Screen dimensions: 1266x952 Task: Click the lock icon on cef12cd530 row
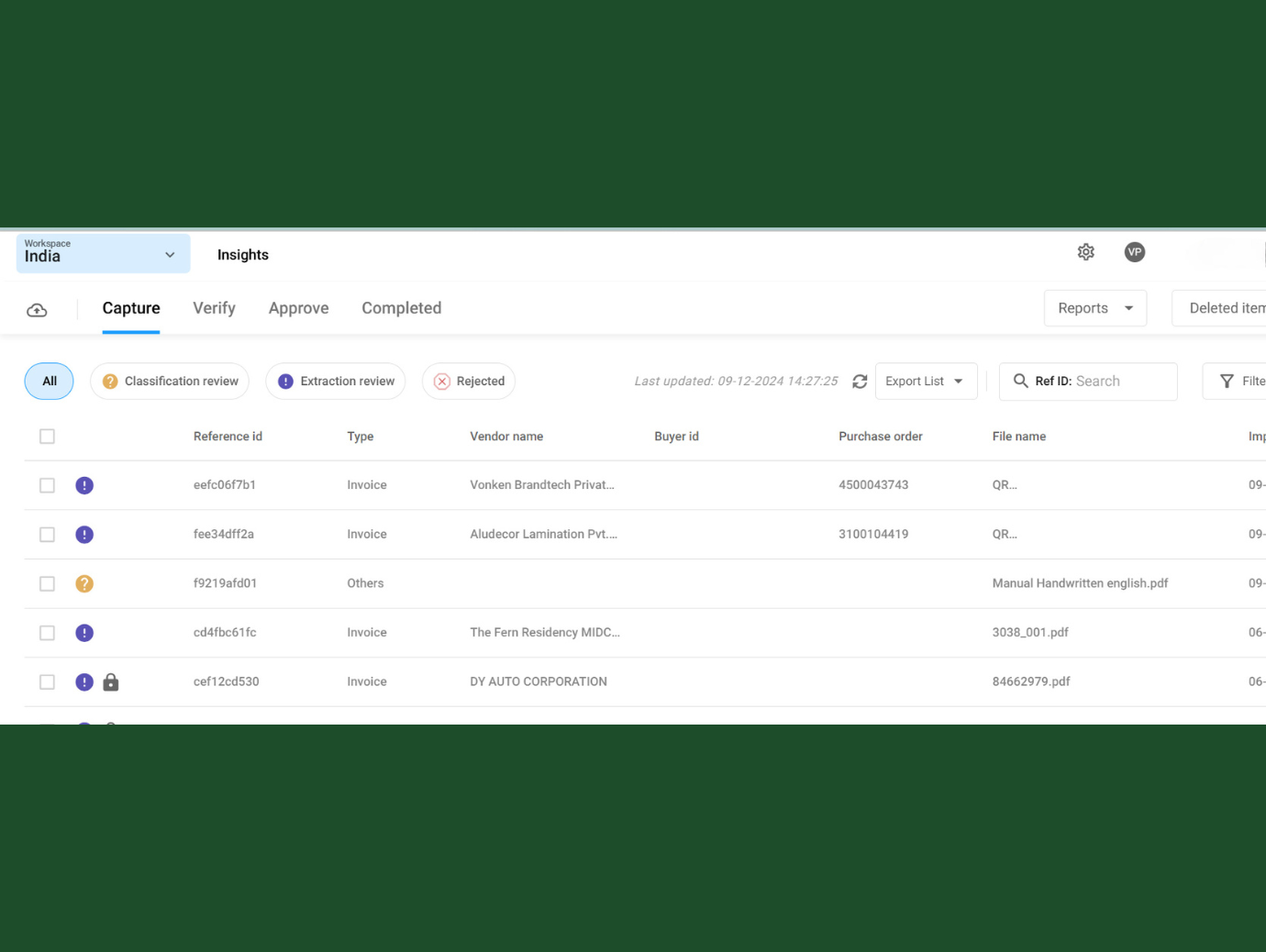[111, 681]
